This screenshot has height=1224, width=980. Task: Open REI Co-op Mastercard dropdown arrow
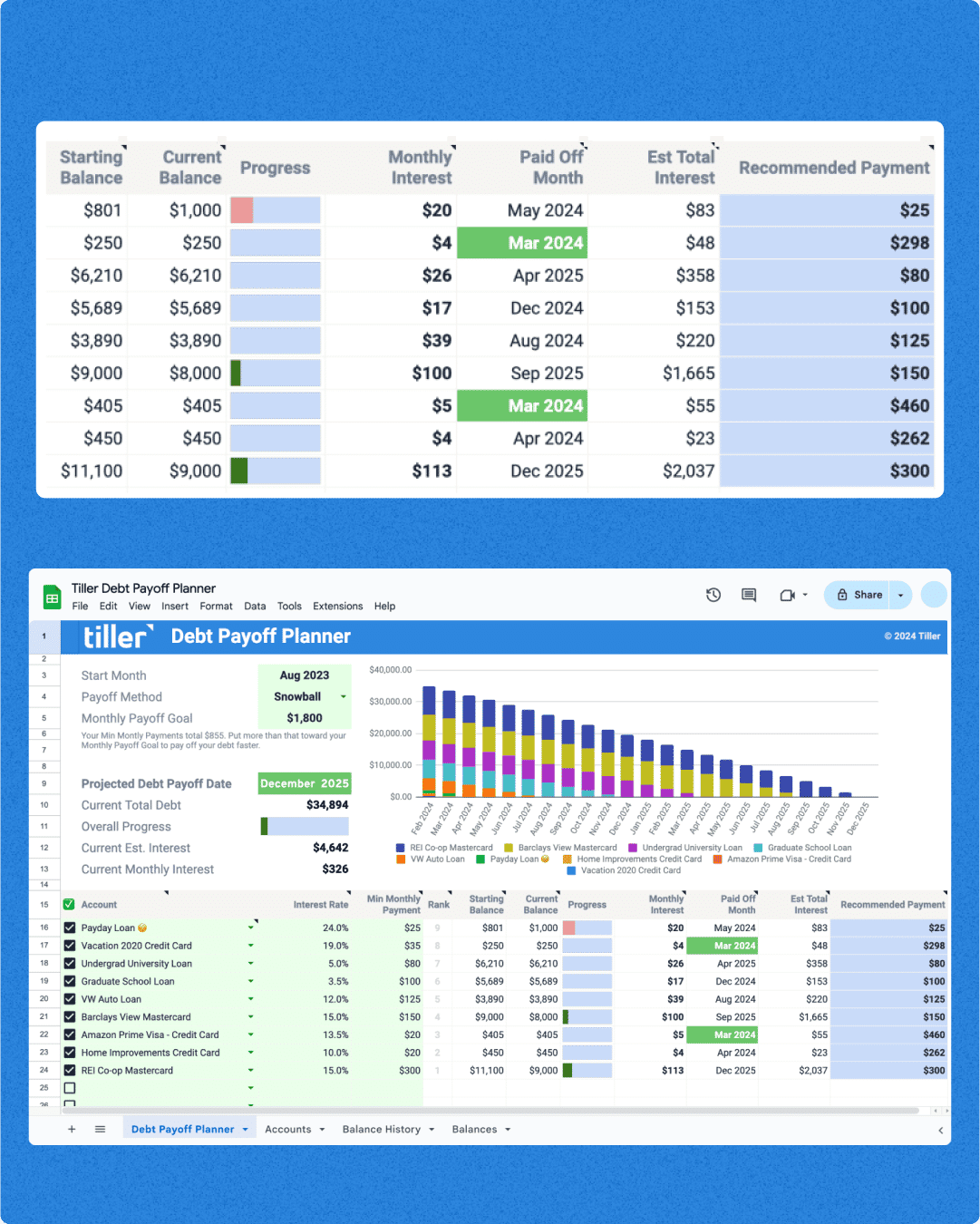251,1070
